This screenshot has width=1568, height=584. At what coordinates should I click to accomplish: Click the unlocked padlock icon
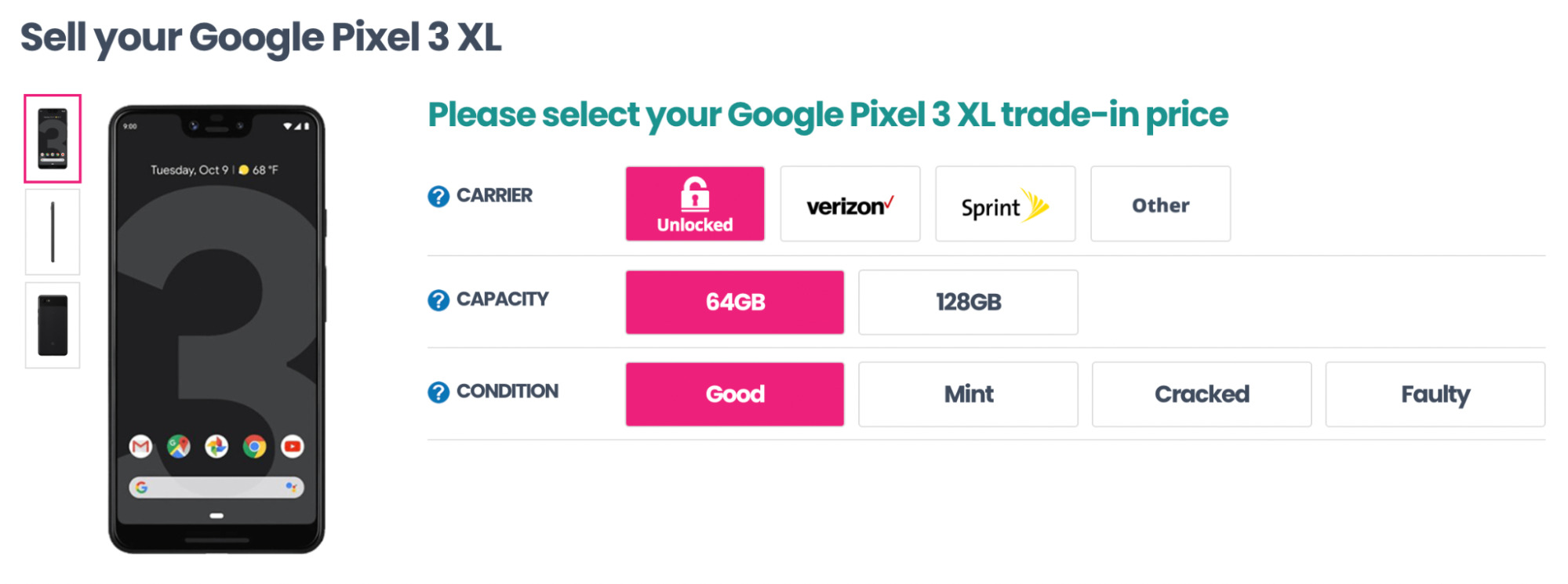pyautogui.click(x=693, y=191)
